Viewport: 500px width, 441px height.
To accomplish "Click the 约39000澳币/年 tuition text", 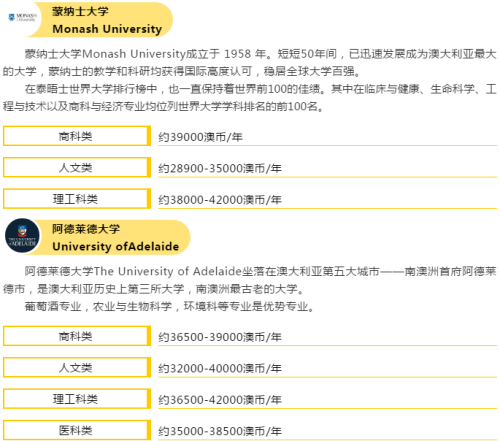I will click(x=200, y=137).
